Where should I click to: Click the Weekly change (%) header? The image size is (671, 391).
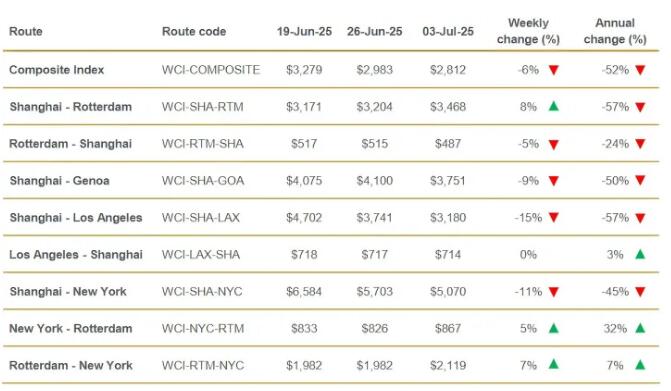528,31
